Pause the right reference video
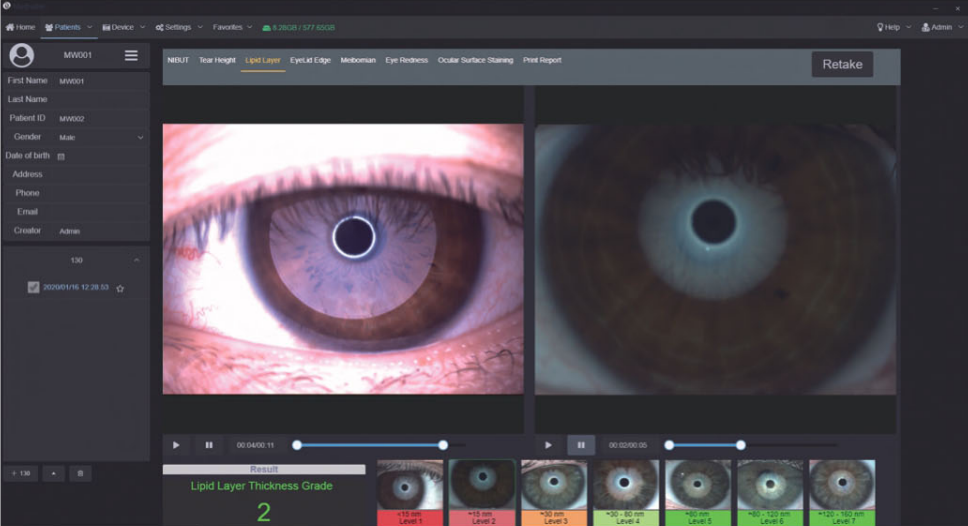Image resolution: width=968 pixels, height=526 pixels. 581,445
